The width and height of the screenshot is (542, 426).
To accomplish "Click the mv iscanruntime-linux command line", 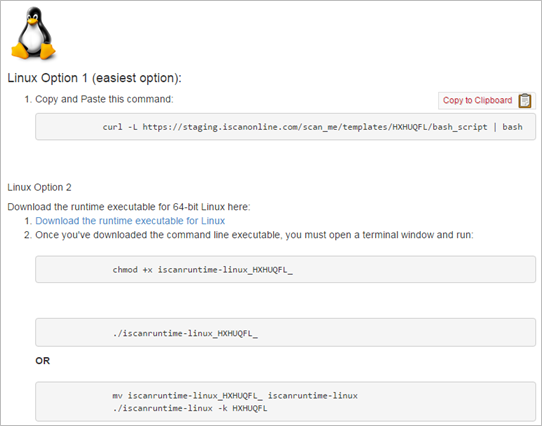I will tap(235, 396).
